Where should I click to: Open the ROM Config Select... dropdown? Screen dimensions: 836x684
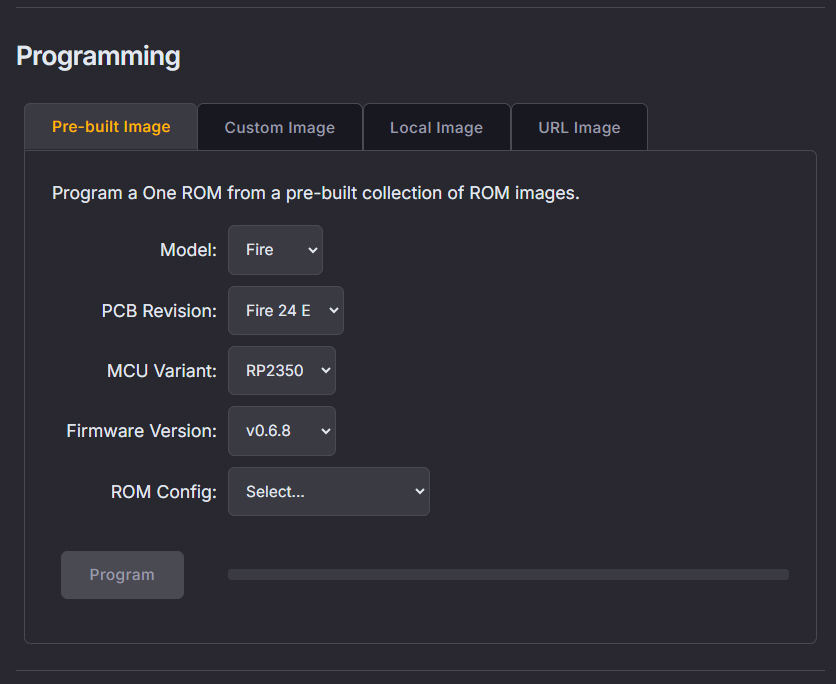(x=328, y=492)
